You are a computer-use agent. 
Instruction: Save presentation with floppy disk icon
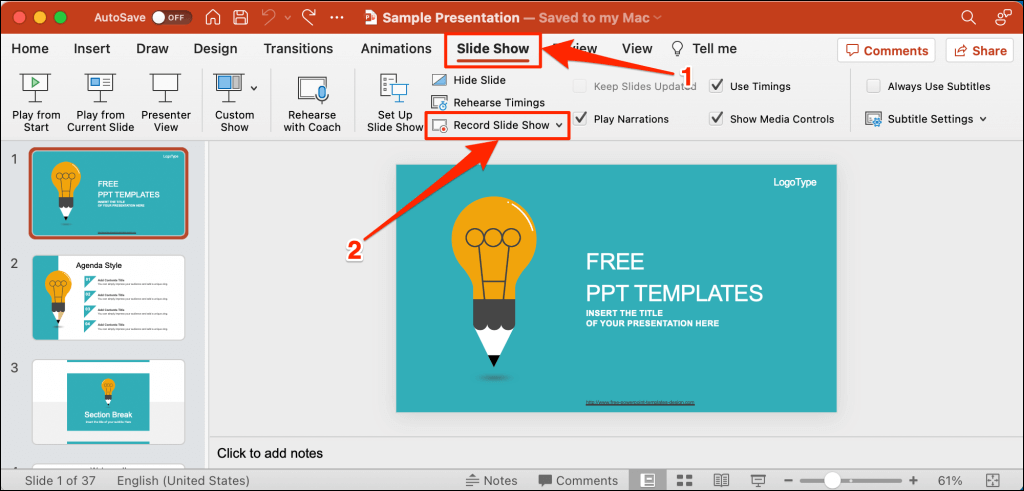241,18
